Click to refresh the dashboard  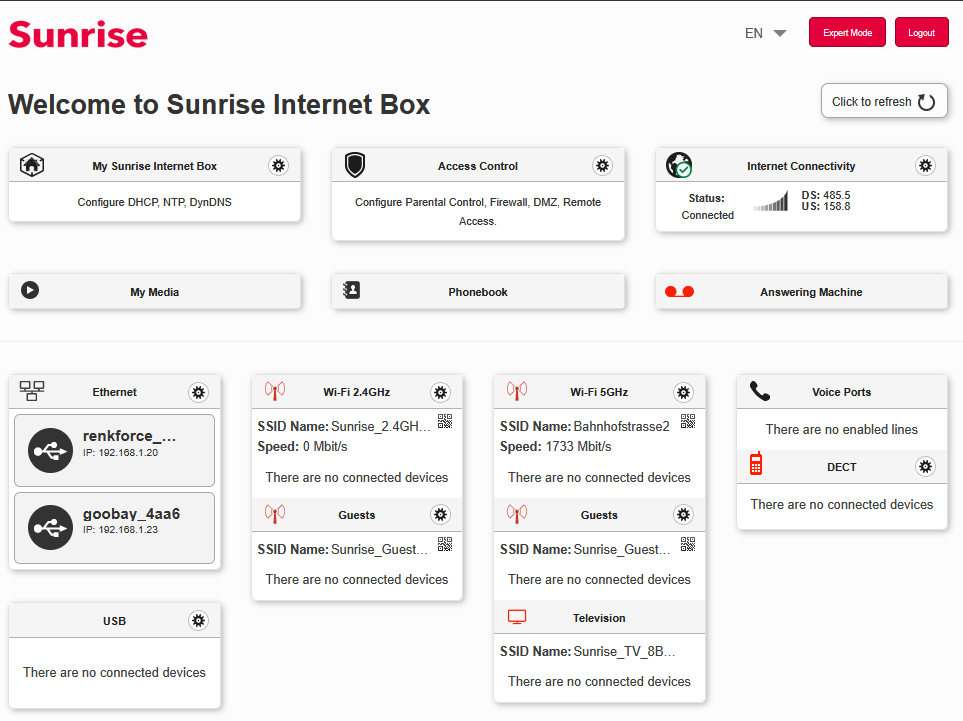(x=884, y=101)
